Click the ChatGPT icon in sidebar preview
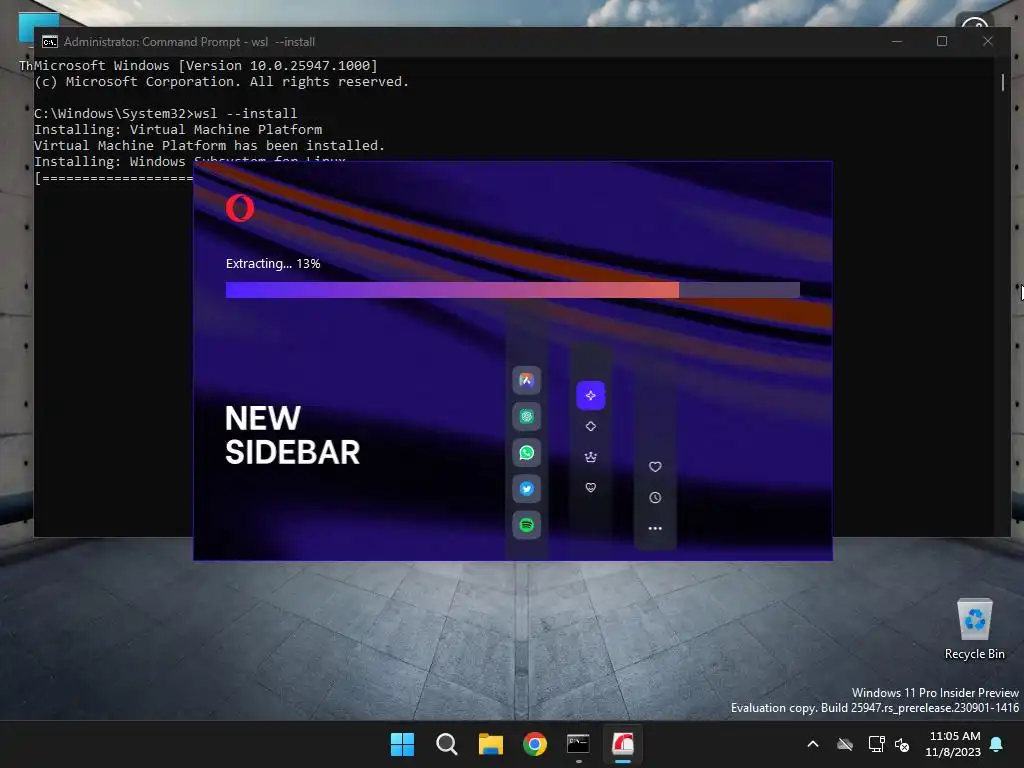Viewport: 1024px width, 768px height. [526, 416]
